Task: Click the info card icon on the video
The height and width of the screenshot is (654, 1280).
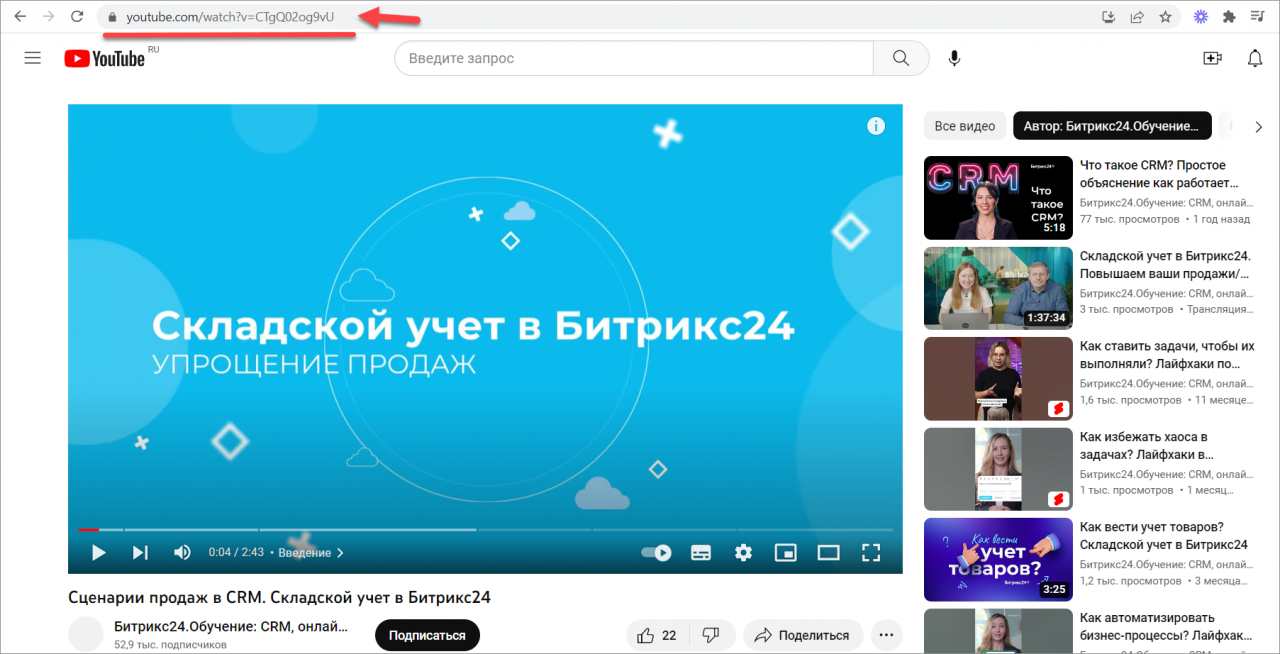Action: [876, 126]
